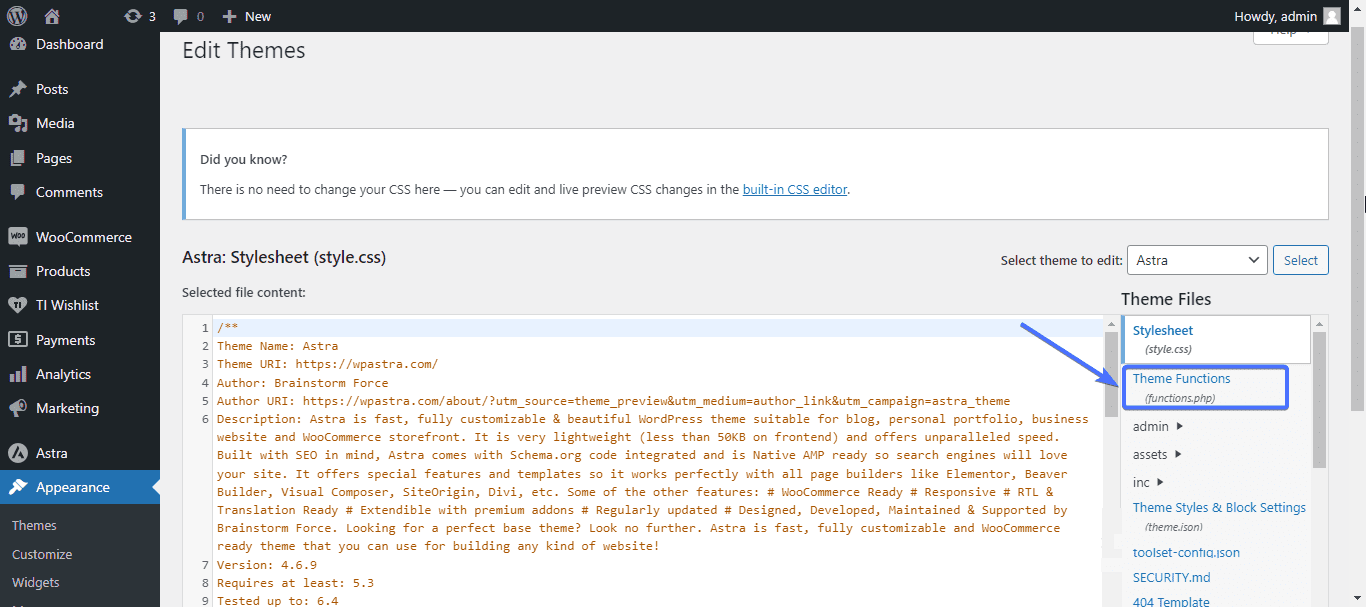Open the admin user avatar
1366x607 pixels.
(1332, 16)
